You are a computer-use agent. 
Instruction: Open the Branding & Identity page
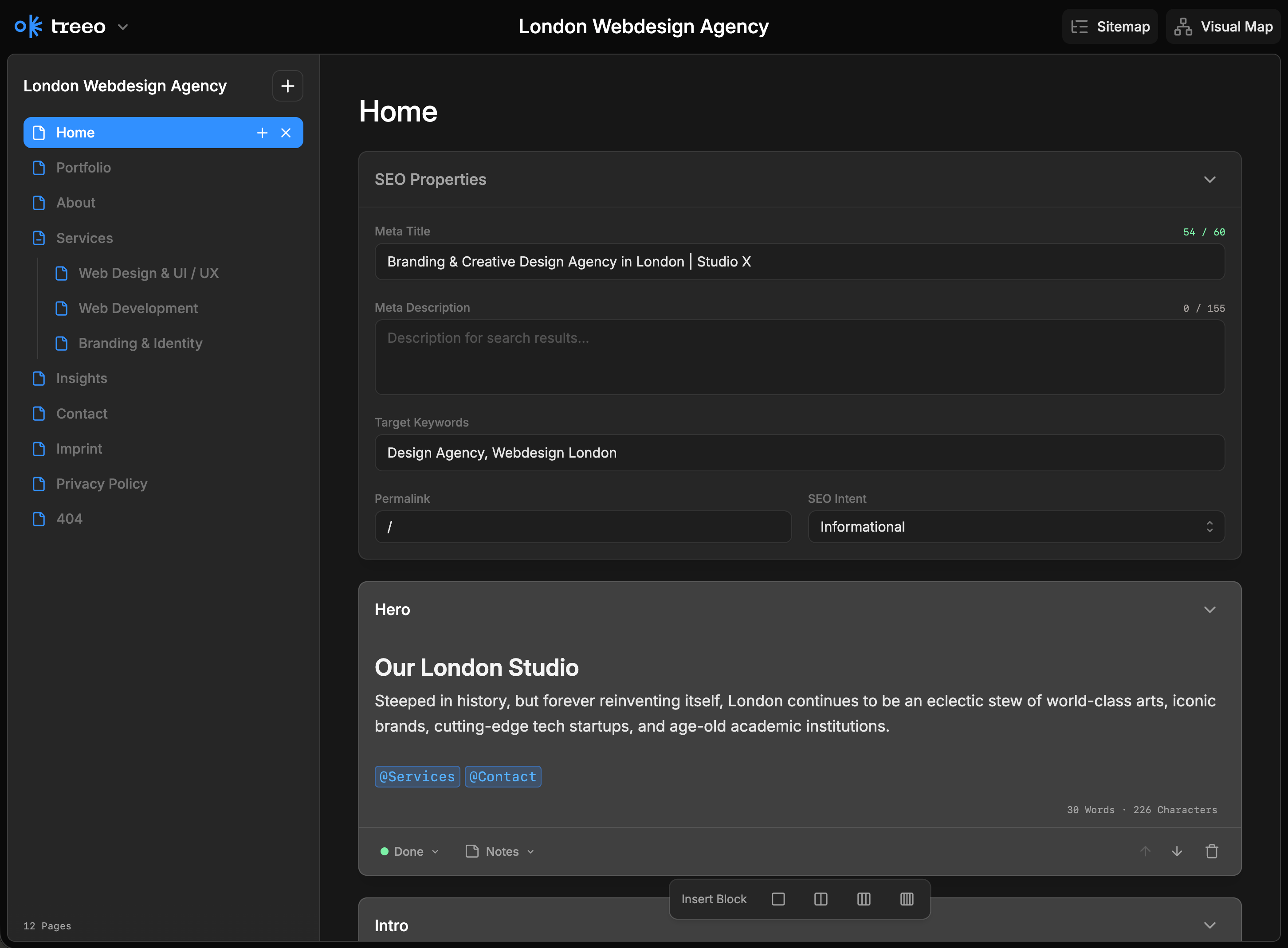(x=140, y=343)
